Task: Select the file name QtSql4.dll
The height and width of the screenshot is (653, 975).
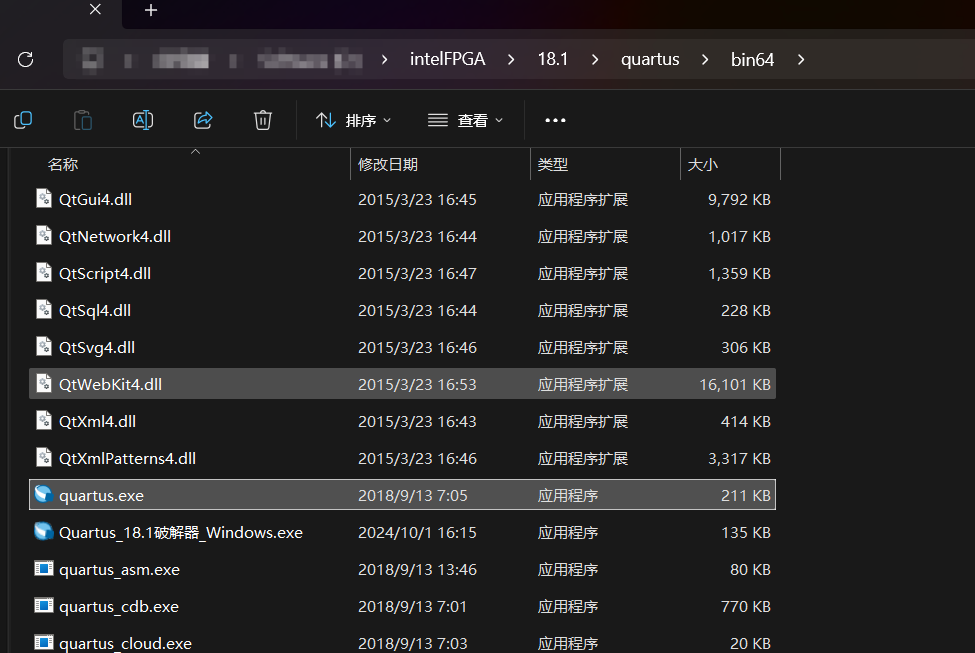Action: pos(95,311)
